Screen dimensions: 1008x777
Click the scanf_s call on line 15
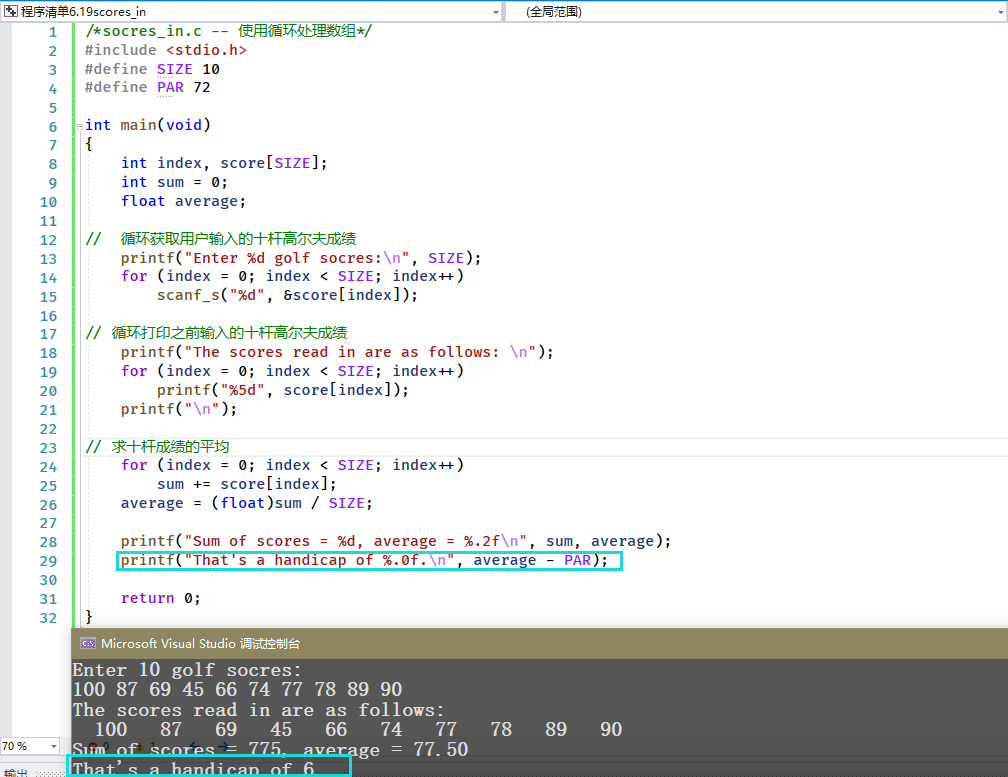[x=185, y=295]
